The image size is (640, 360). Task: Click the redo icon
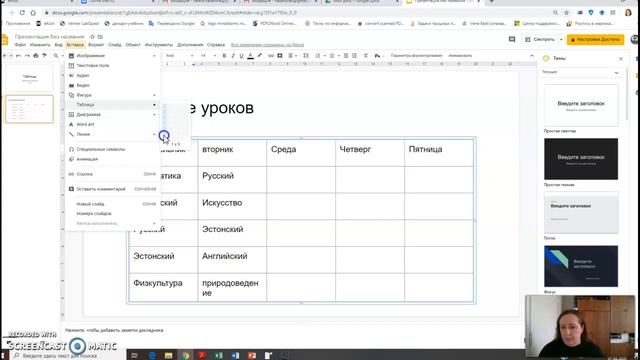pos(27,56)
